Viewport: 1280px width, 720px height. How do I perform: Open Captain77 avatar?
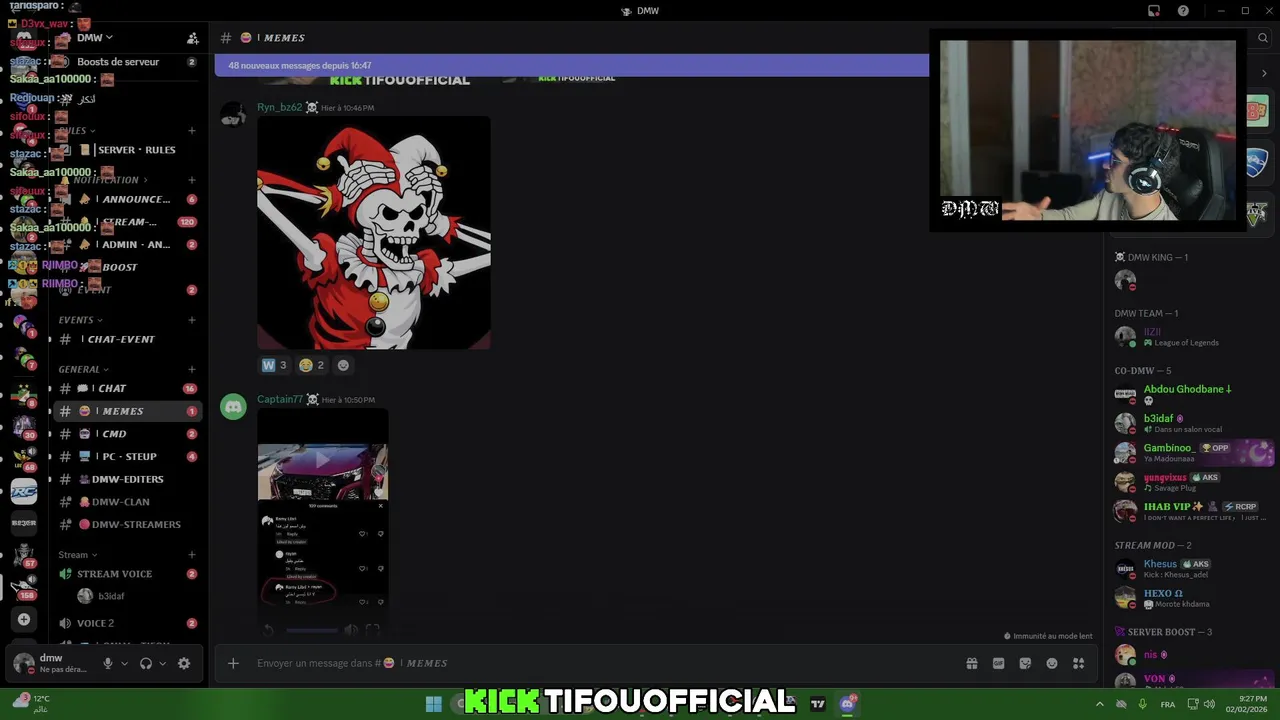point(233,407)
